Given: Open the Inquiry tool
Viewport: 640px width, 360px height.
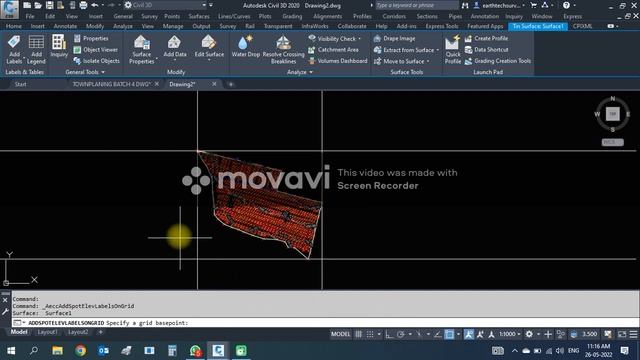Looking at the screenshot, I should pyautogui.click(x=59, y=46).
